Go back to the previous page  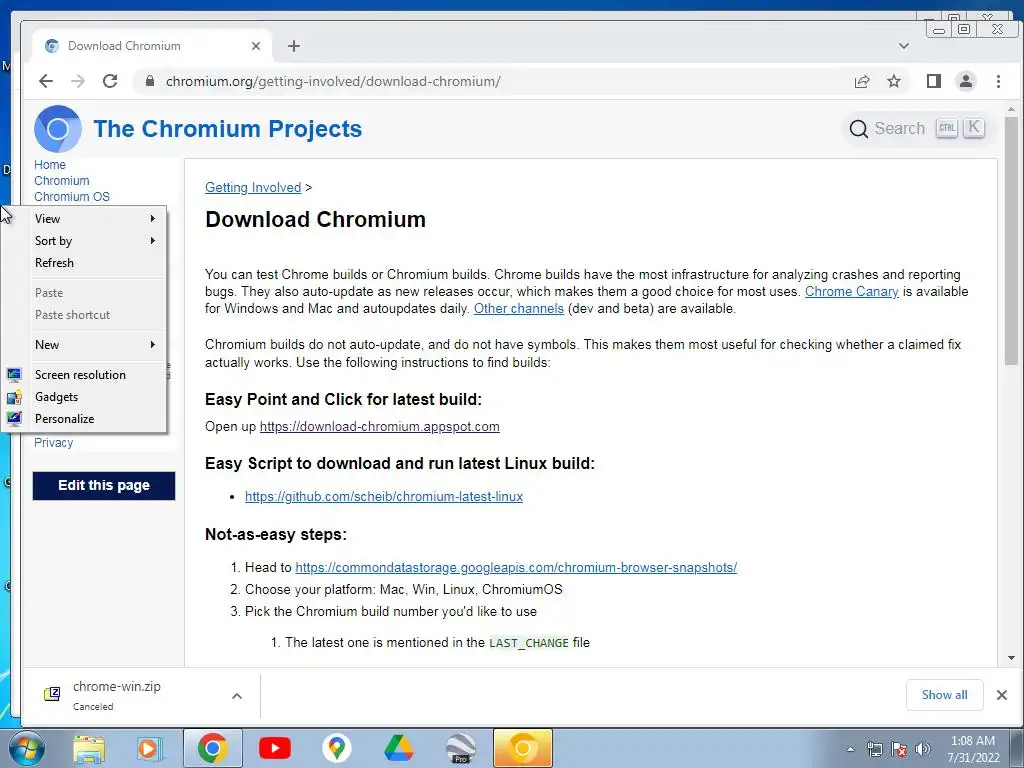pyautogui.click(x=46, y=81)
